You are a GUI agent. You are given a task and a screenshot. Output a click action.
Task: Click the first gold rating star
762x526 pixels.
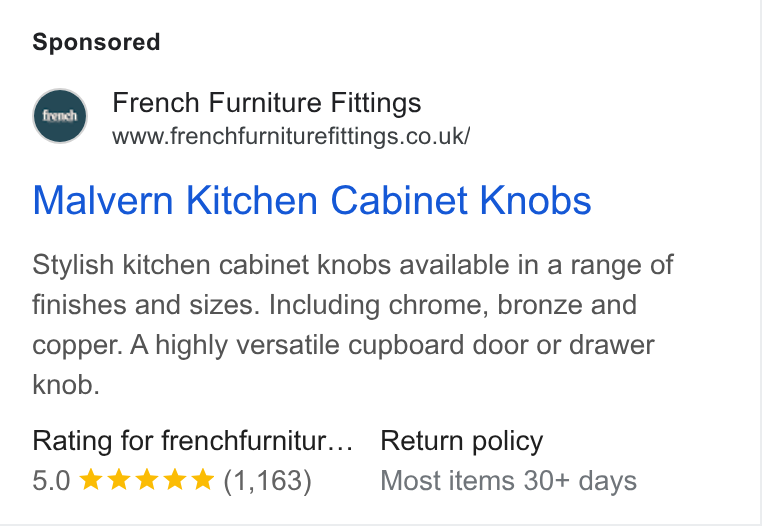tap(90, 480)
